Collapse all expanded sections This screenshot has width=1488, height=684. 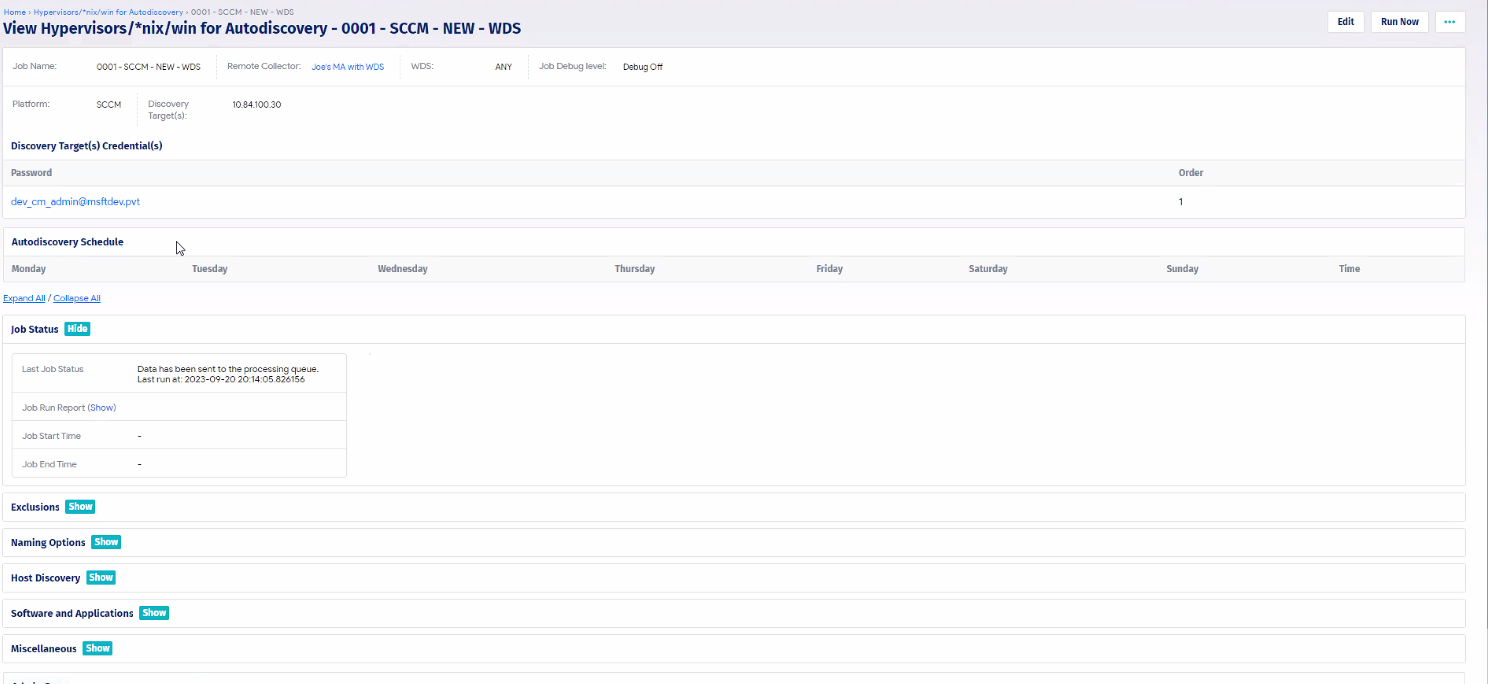[76, 297]
